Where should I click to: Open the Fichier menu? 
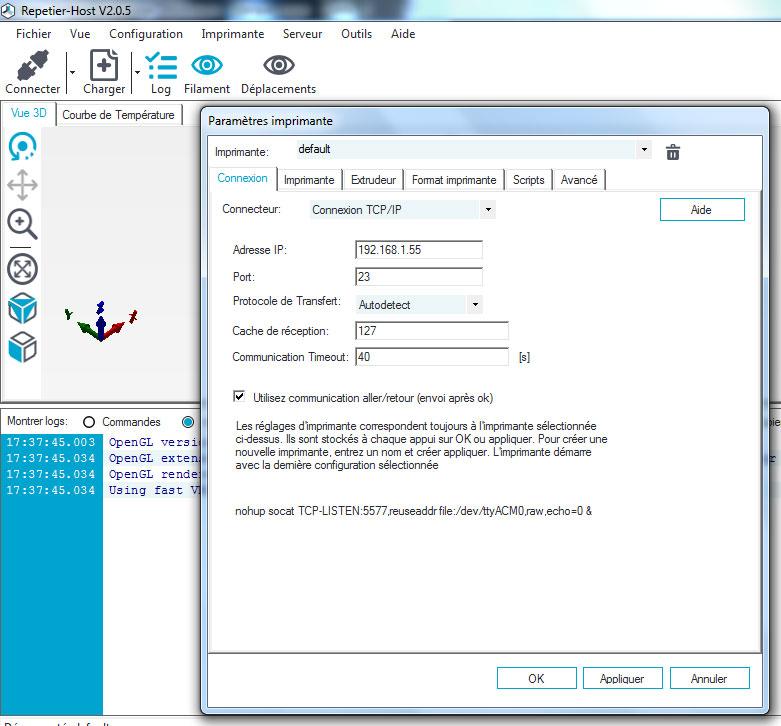33,34
